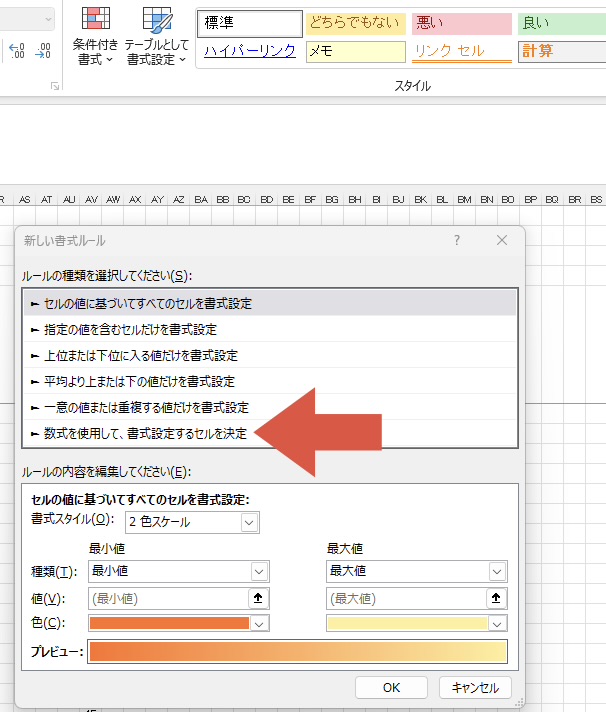Viewport: 606px width, 712px height.
Task: Open the number format dialog launcher icon
Action: coord(55,86)
